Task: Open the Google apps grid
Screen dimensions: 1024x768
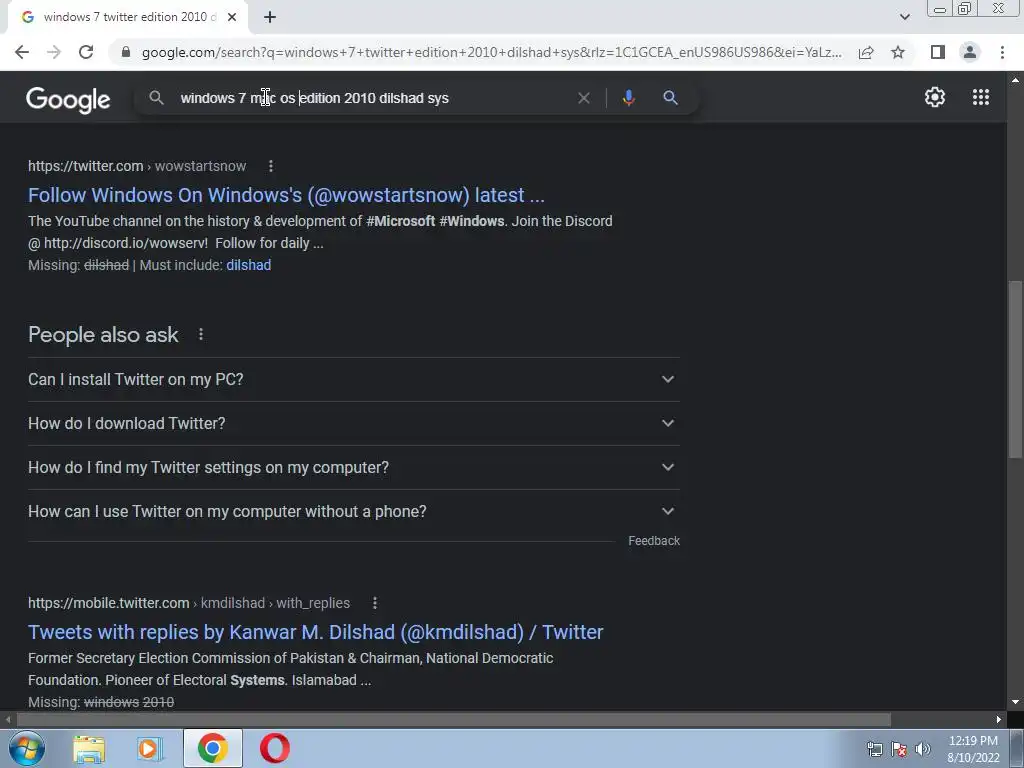Action: 981,97
